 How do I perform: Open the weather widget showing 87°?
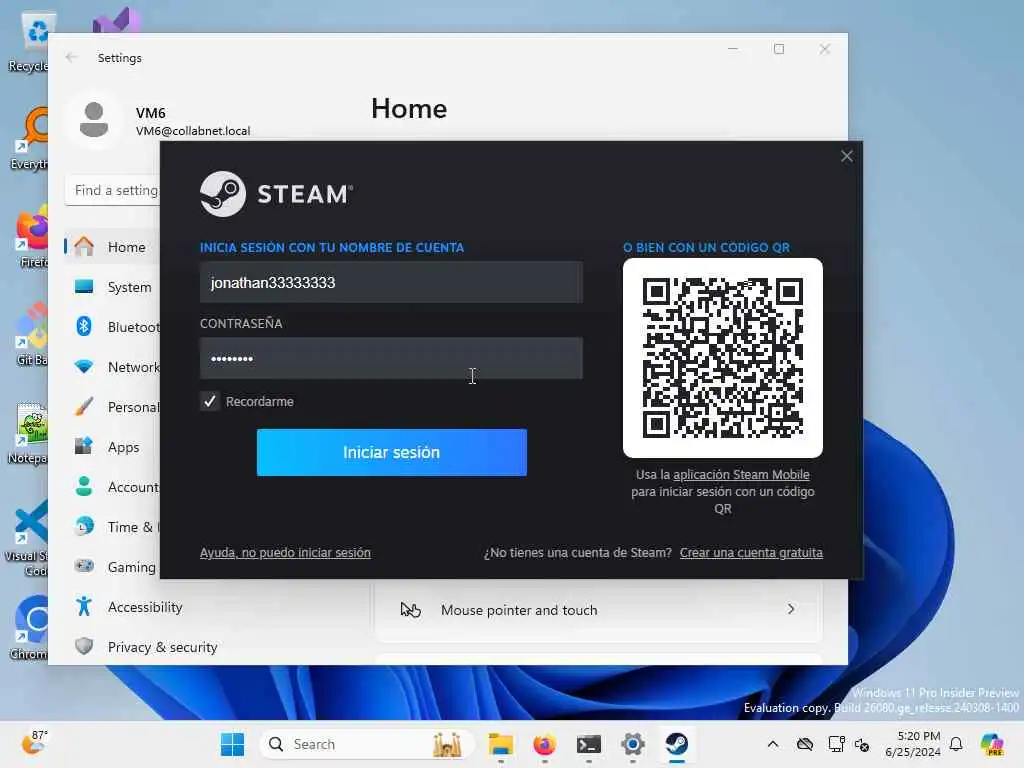click(34, 743)
